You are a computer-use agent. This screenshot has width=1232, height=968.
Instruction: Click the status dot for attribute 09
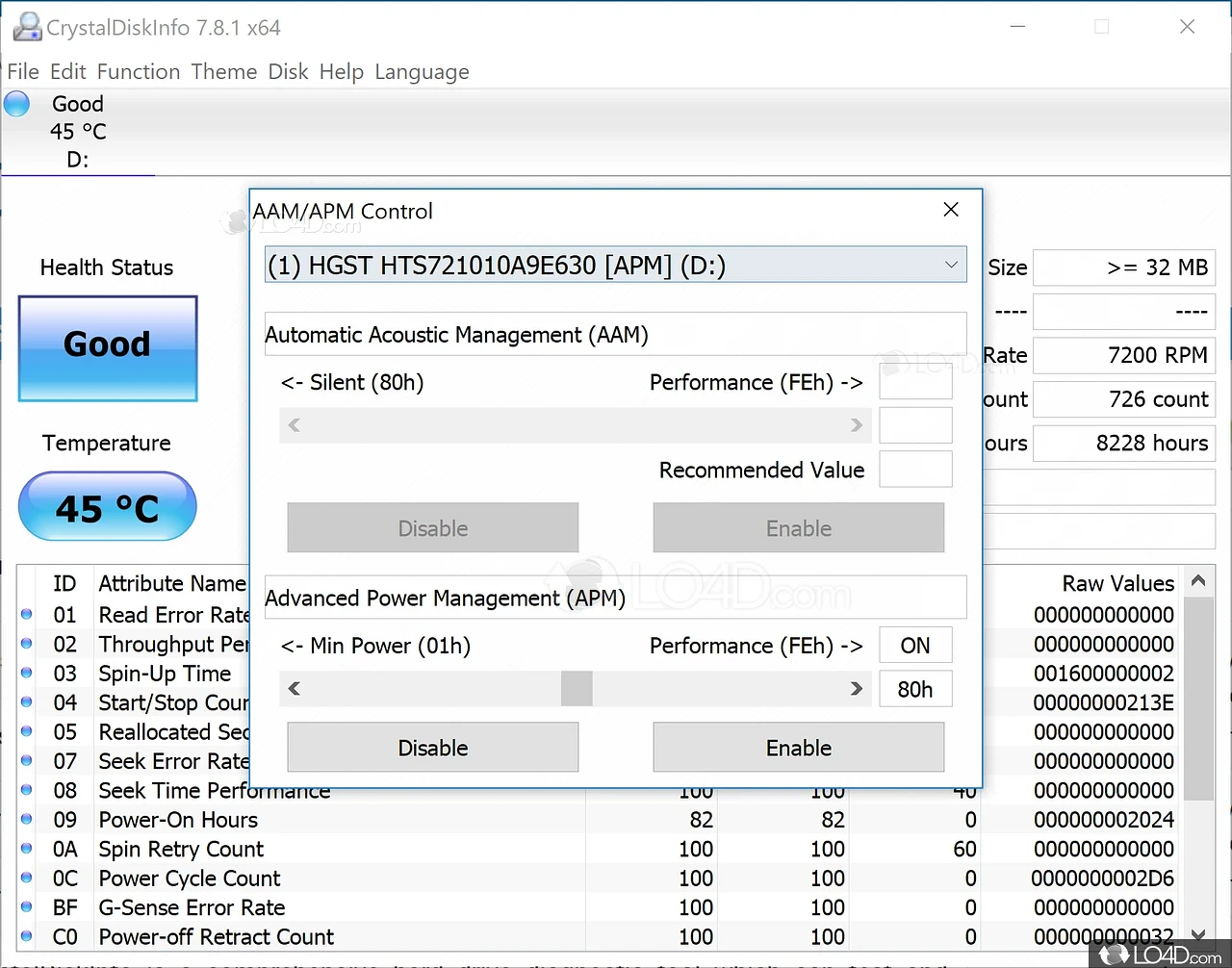pos(27,820)
